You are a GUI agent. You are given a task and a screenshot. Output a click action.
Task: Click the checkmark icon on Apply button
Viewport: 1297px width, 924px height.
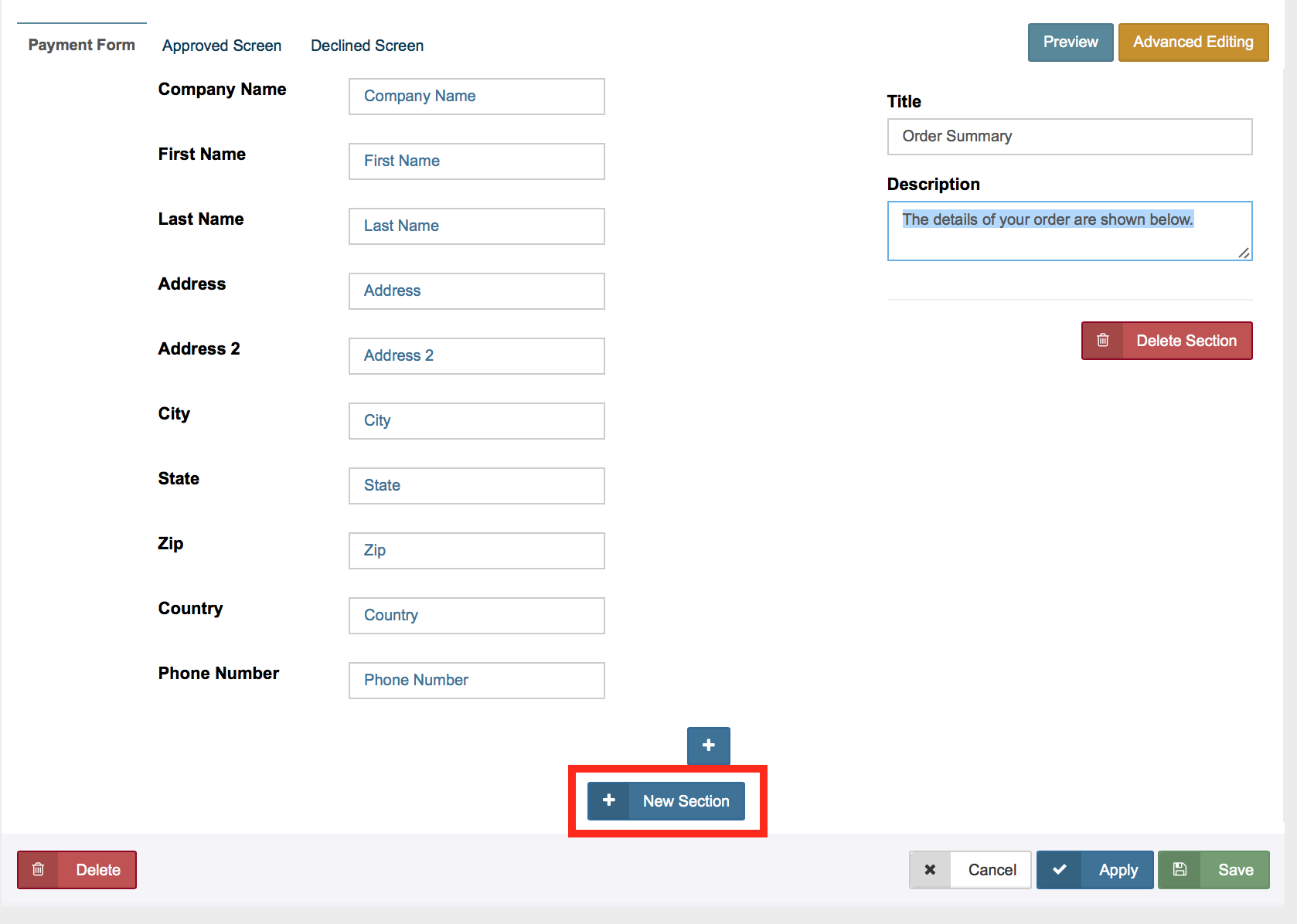pos(1059,870)
